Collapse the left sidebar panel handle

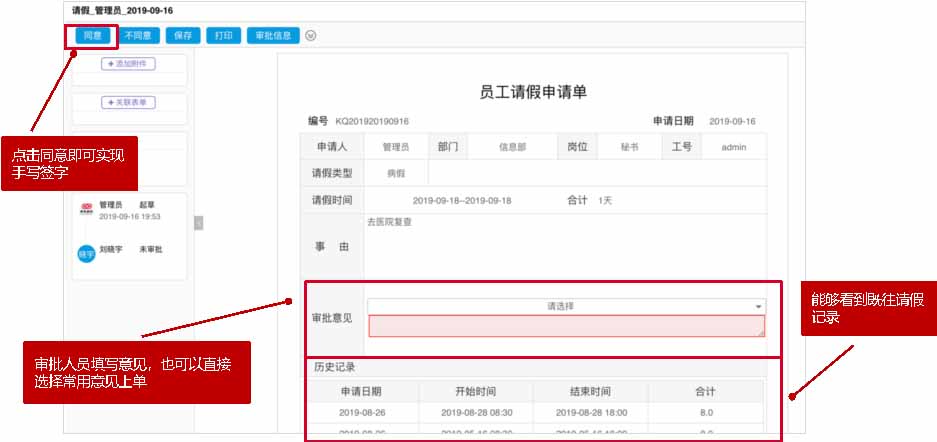pos(198,223)
